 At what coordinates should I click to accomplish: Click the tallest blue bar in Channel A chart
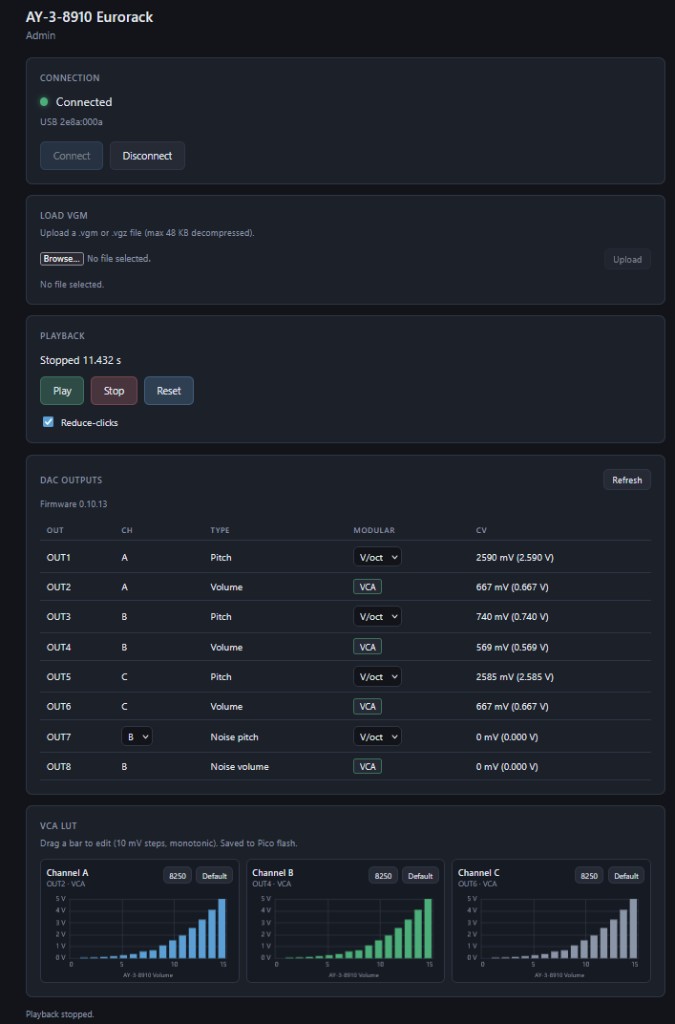coord(222,929)
